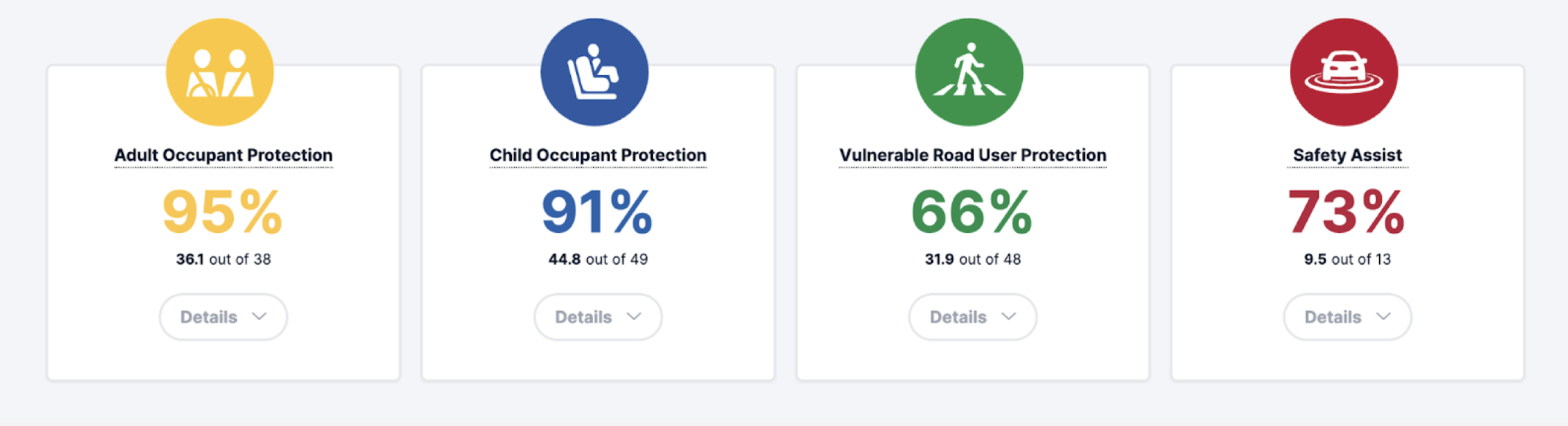Open the Vulnerable Road User Protection heading

pyautogui.click(x=973, y=156)
